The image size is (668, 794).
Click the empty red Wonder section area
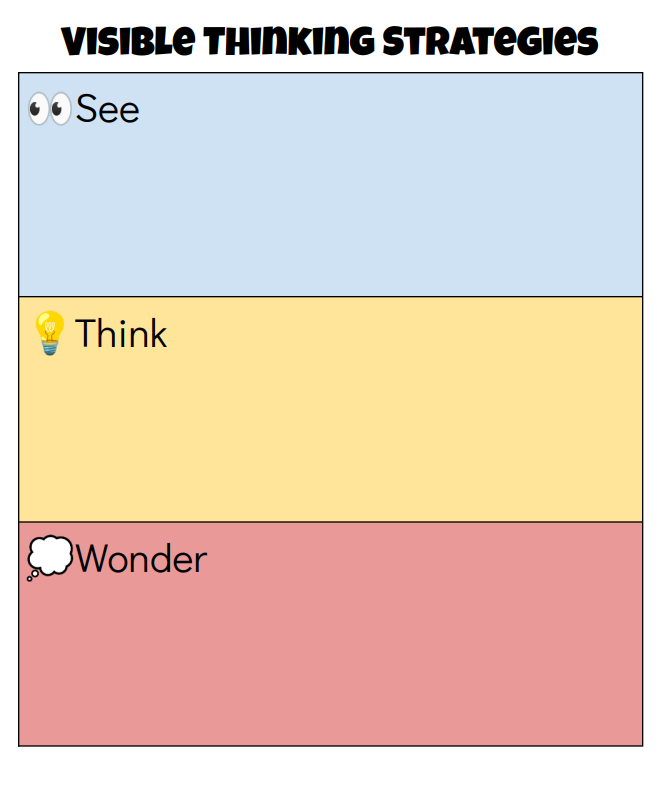(330, 660)
